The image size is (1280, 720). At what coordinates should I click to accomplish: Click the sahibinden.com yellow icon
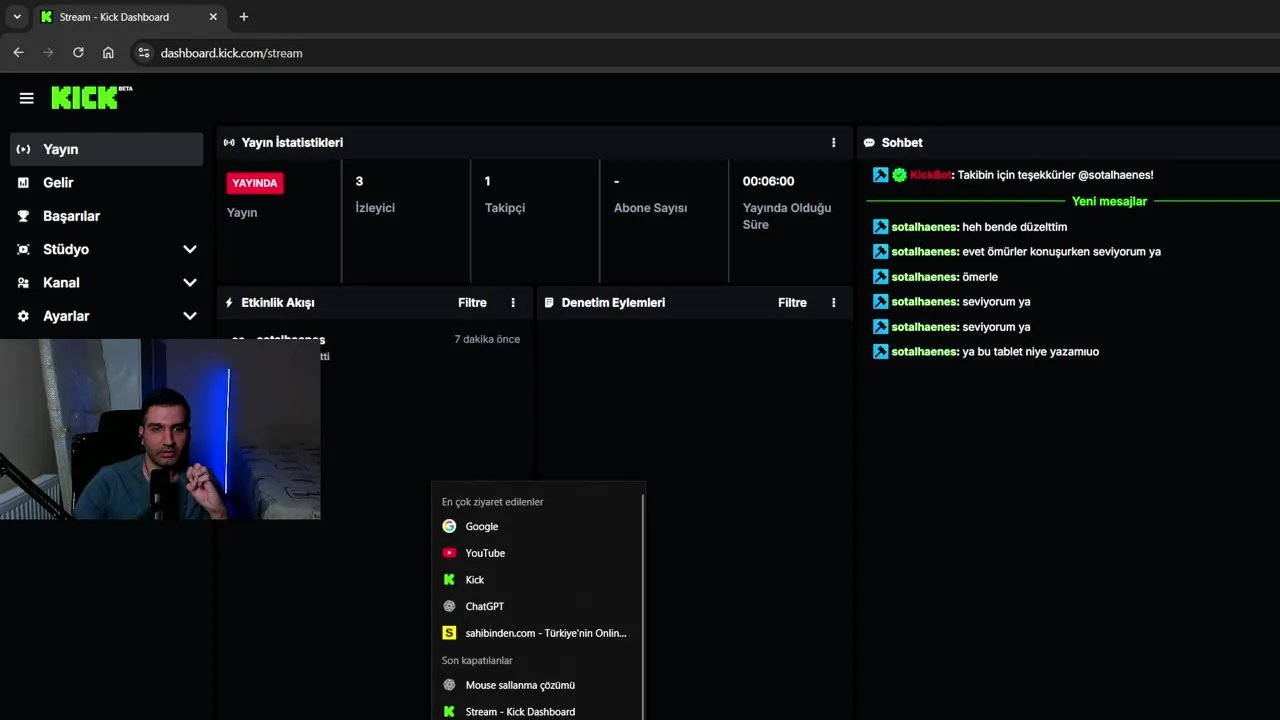449,633
